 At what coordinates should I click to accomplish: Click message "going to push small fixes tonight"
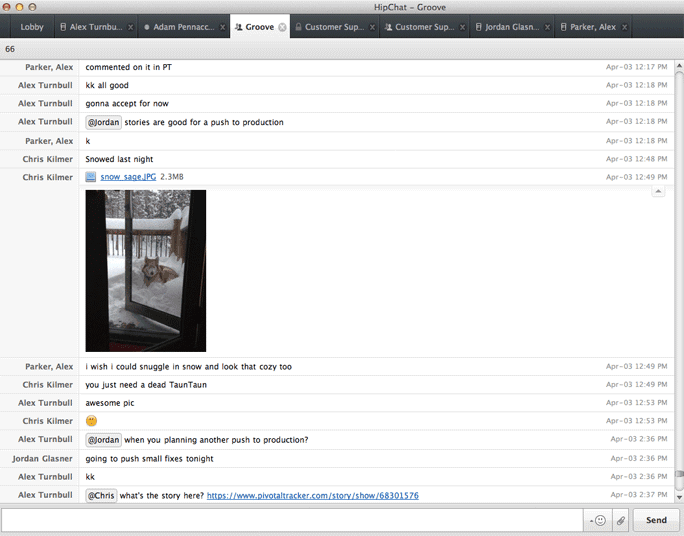click(x=150, y=458)
